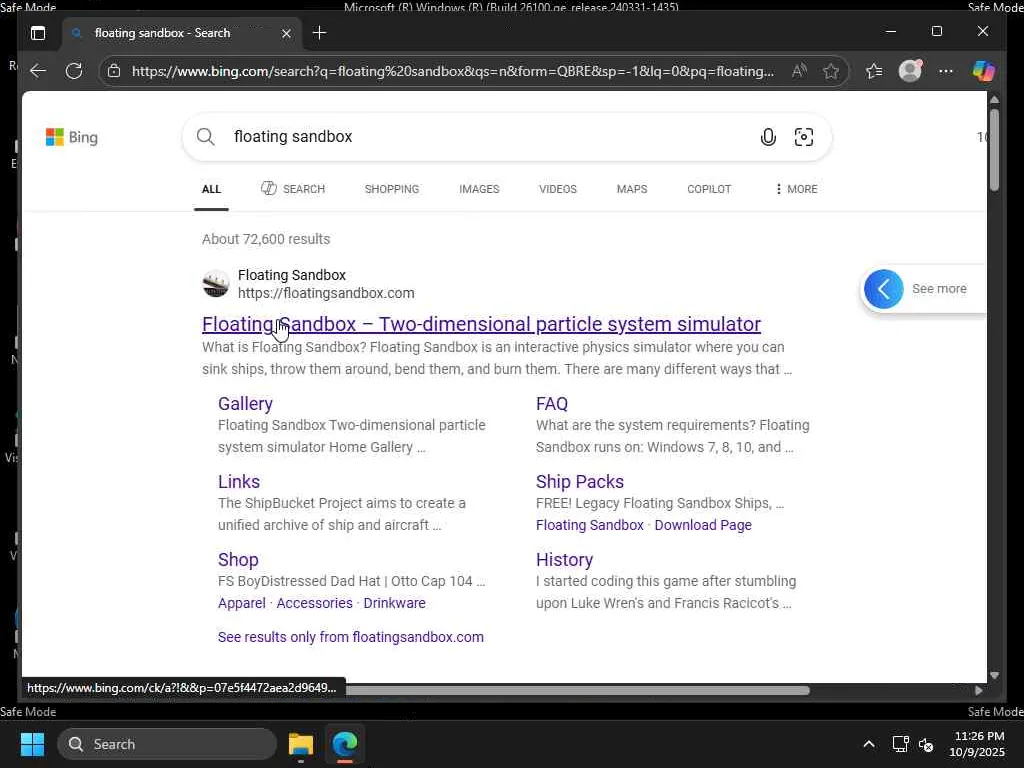1024x768 pixels.
Task: Click the Edge icon in taskbar
Action: 345,744
